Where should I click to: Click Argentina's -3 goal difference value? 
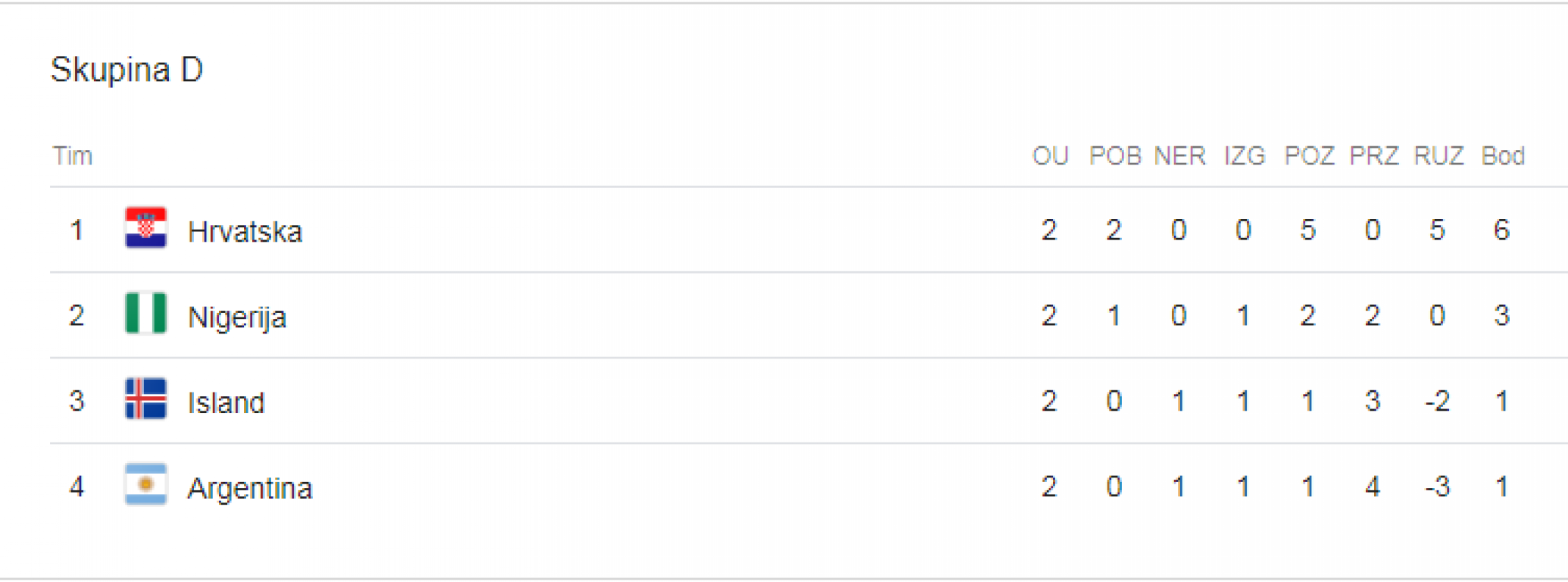(x=1437, y=487)
